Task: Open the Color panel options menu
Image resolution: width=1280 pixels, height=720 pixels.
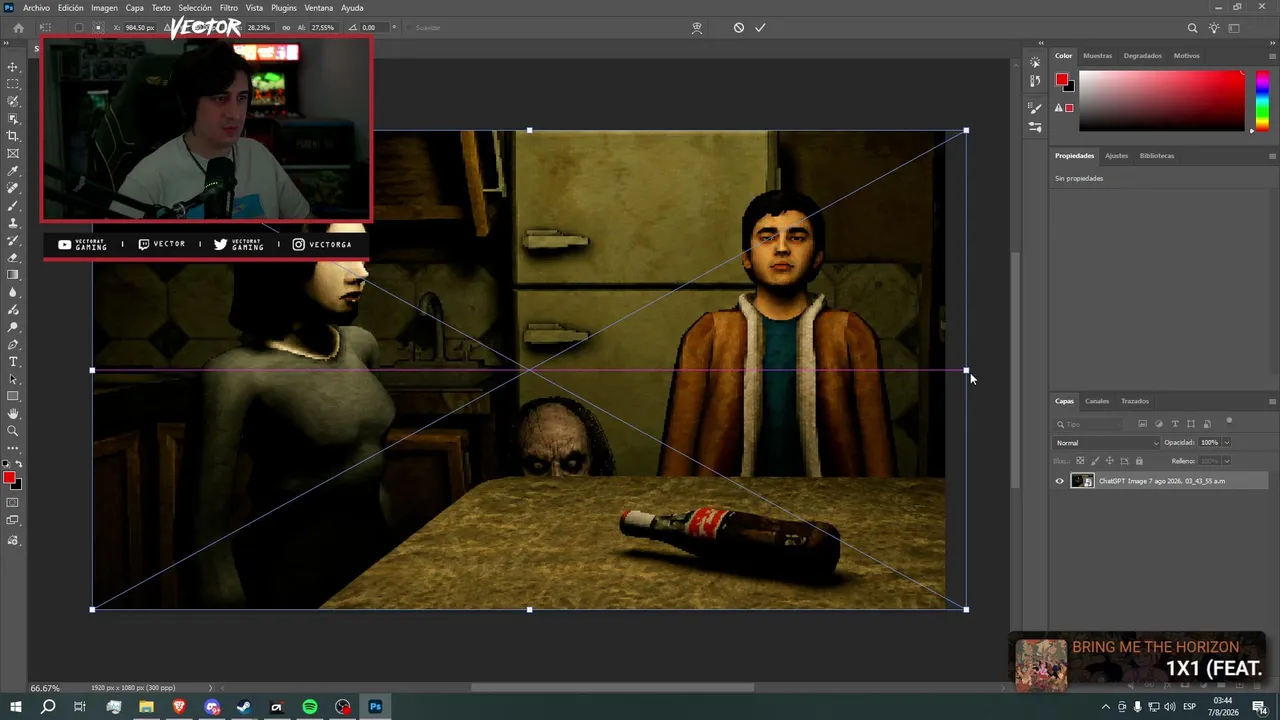Action: pyautogui.click(x=1272, y=56)
